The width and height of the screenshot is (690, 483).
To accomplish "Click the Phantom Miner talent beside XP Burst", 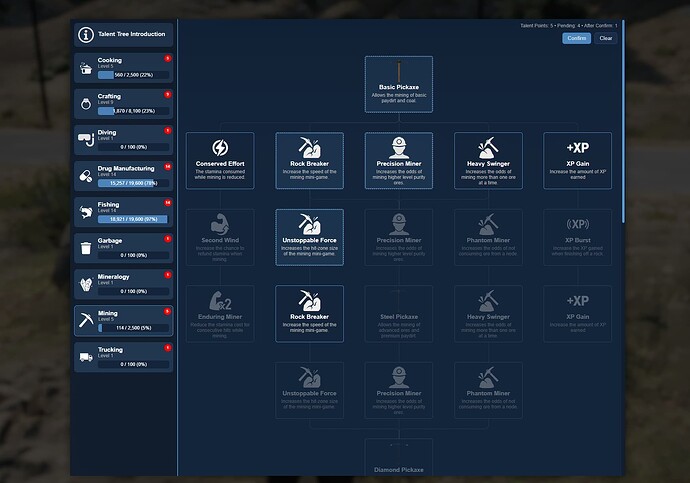I will pyautogui.click(x=488, y=237).
